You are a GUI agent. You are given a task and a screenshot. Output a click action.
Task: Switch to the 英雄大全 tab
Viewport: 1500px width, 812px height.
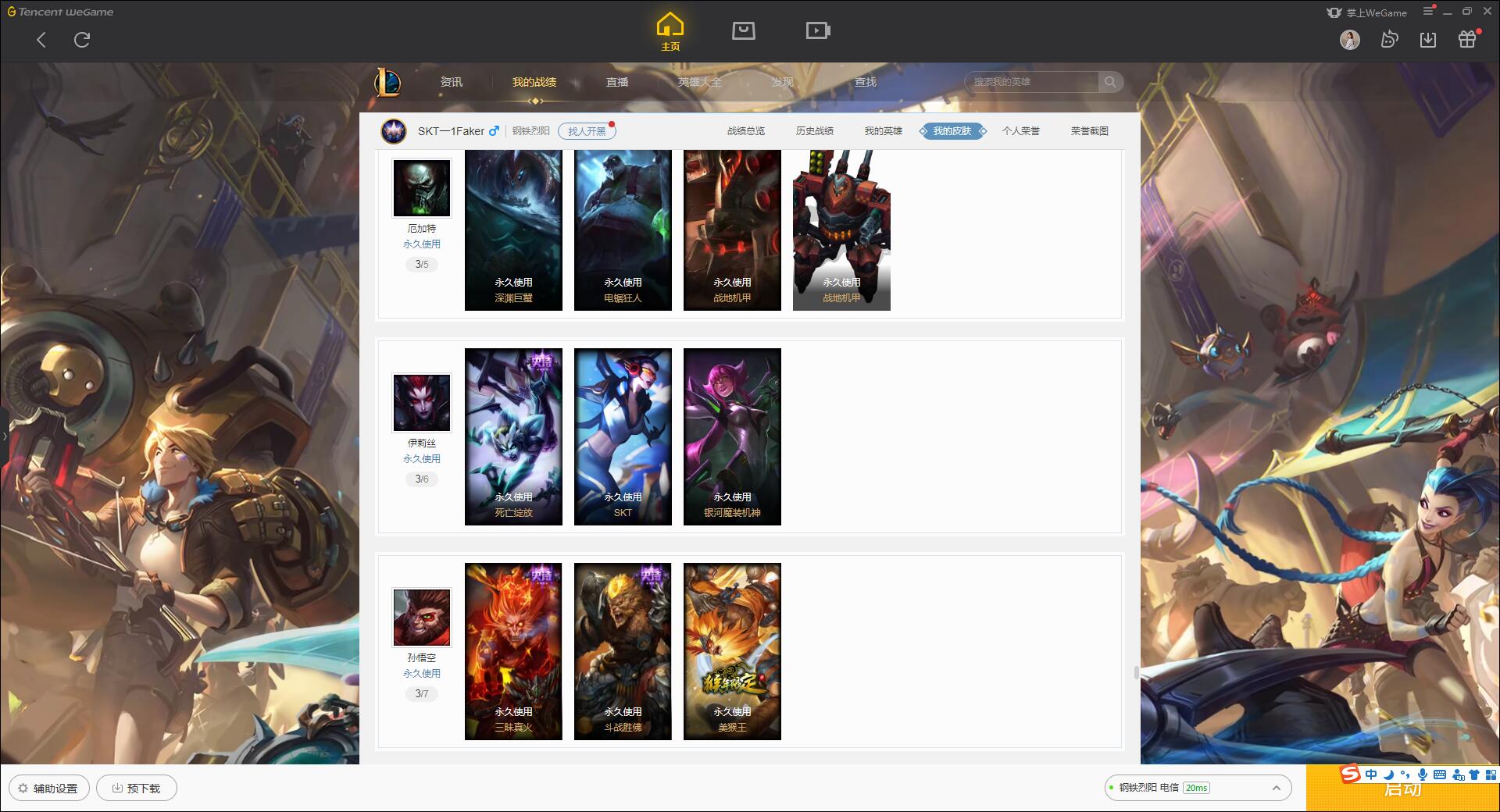(x=700, y=82)
